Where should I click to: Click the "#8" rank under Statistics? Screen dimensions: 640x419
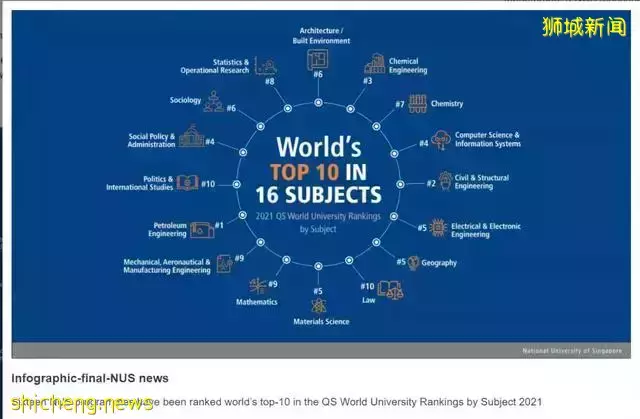270,81
